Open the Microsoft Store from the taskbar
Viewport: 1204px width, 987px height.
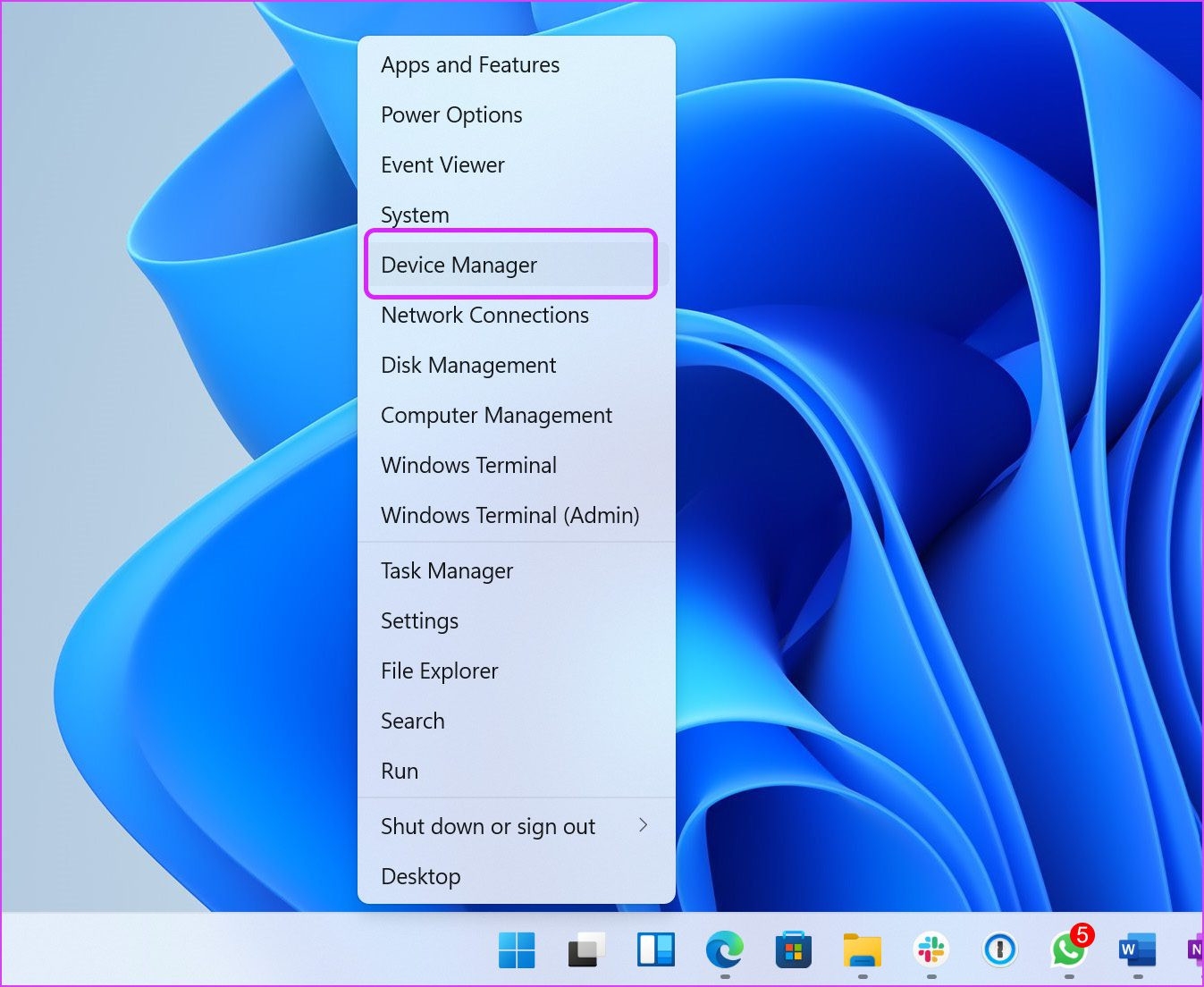[794, 952]
